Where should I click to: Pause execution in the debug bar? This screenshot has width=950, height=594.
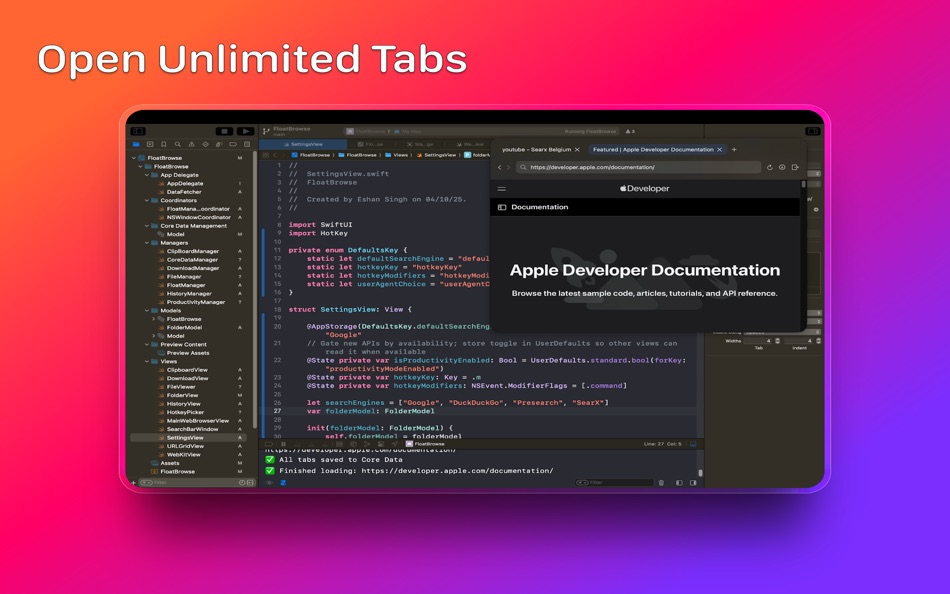[283, 444]
